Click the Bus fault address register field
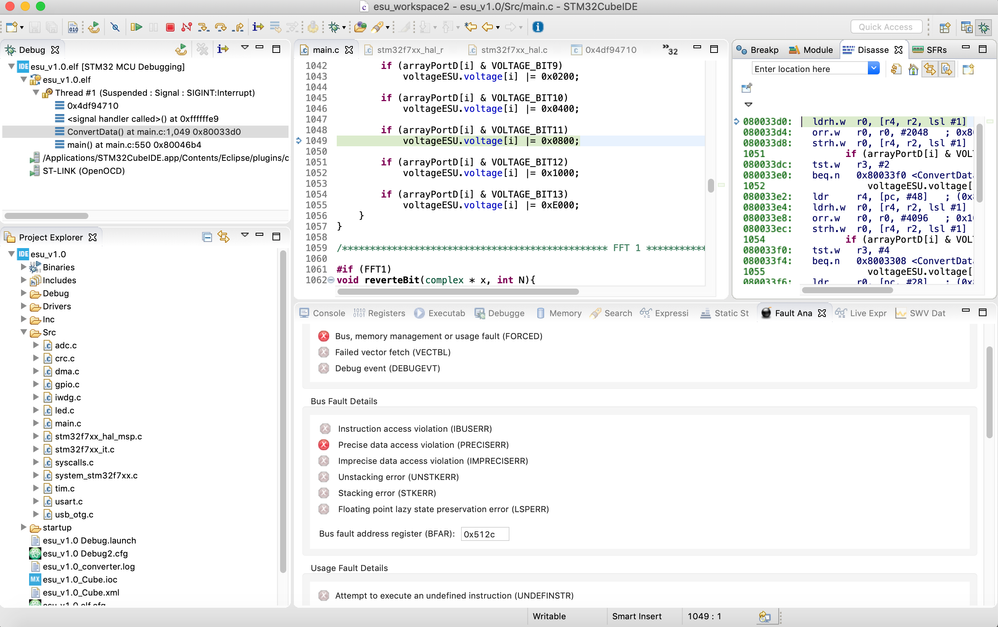 (484, 534)
